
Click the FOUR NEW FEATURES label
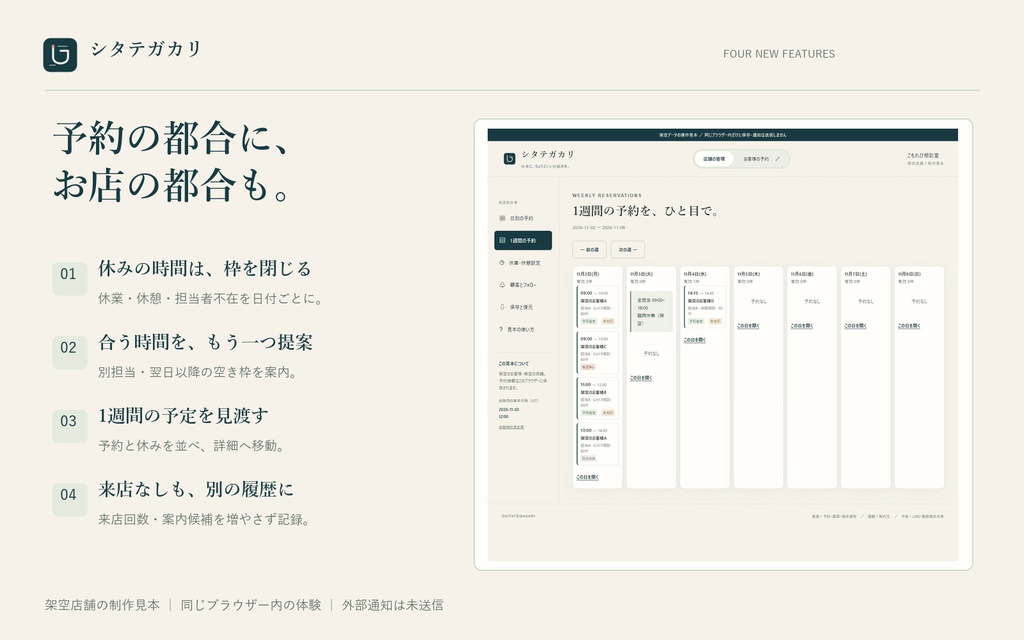pos(779,54)
